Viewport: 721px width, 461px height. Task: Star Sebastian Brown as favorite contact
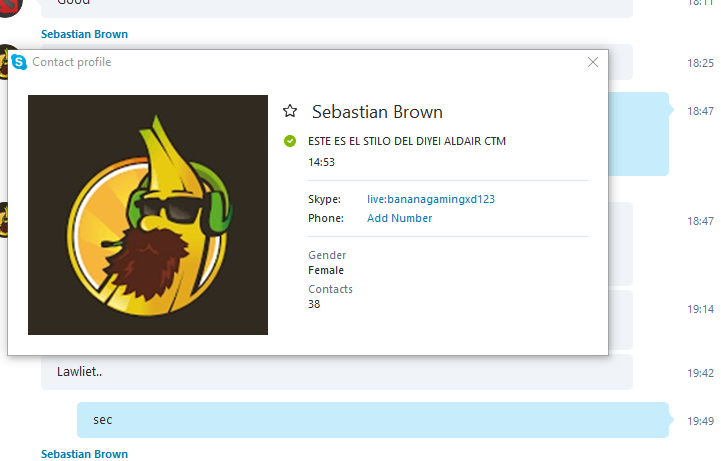coord(290,111)
